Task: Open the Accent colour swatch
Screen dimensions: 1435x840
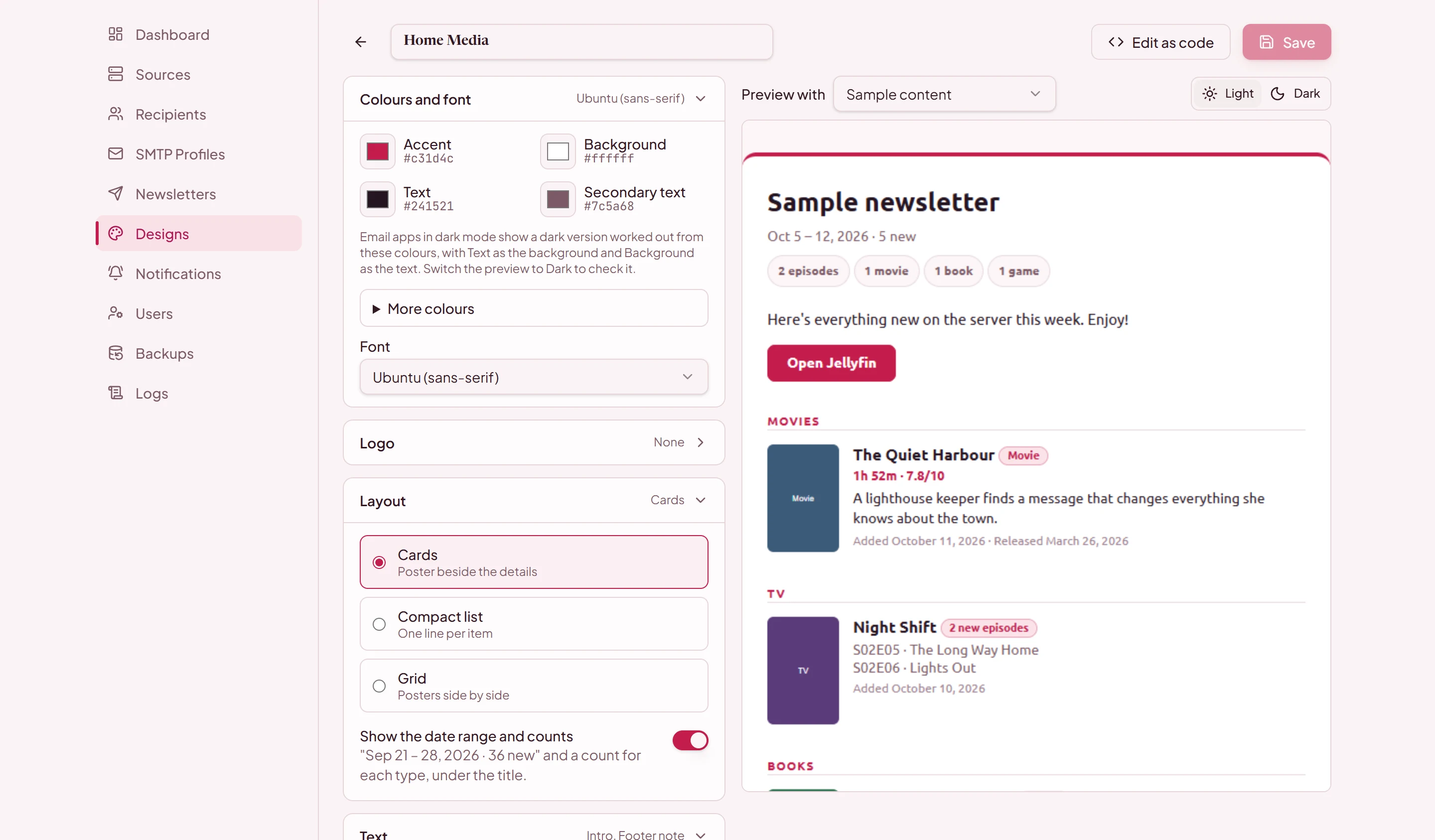Action: point(378,151)
